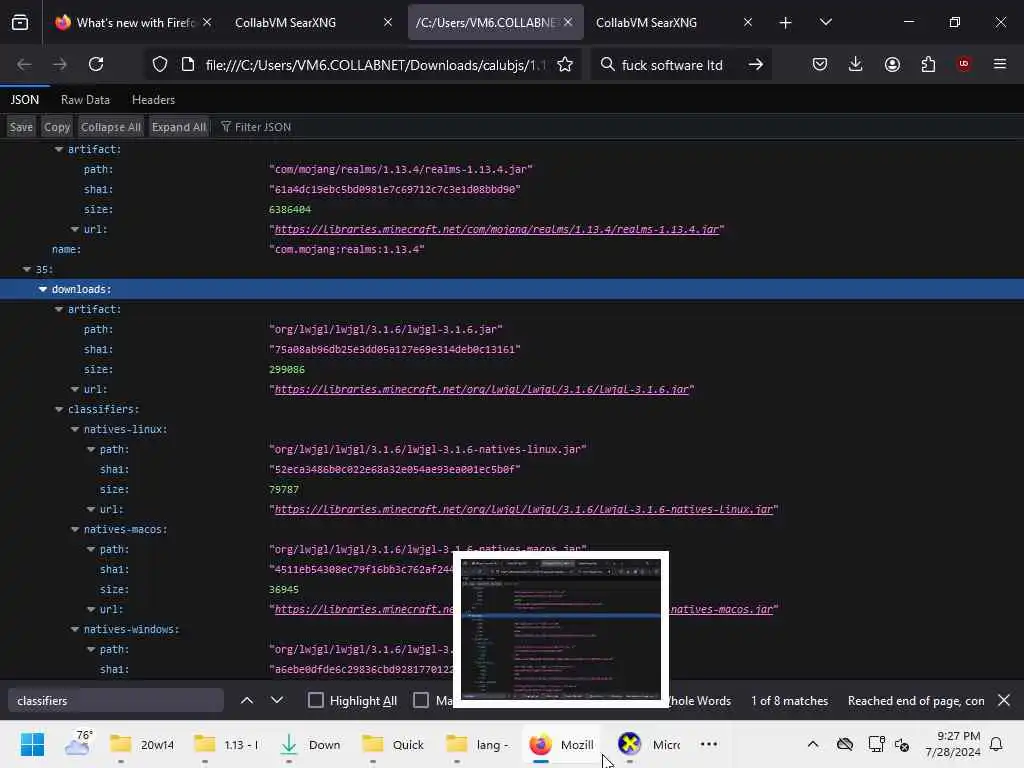Find previous match arrow
1024x768 pixels.
247,700
